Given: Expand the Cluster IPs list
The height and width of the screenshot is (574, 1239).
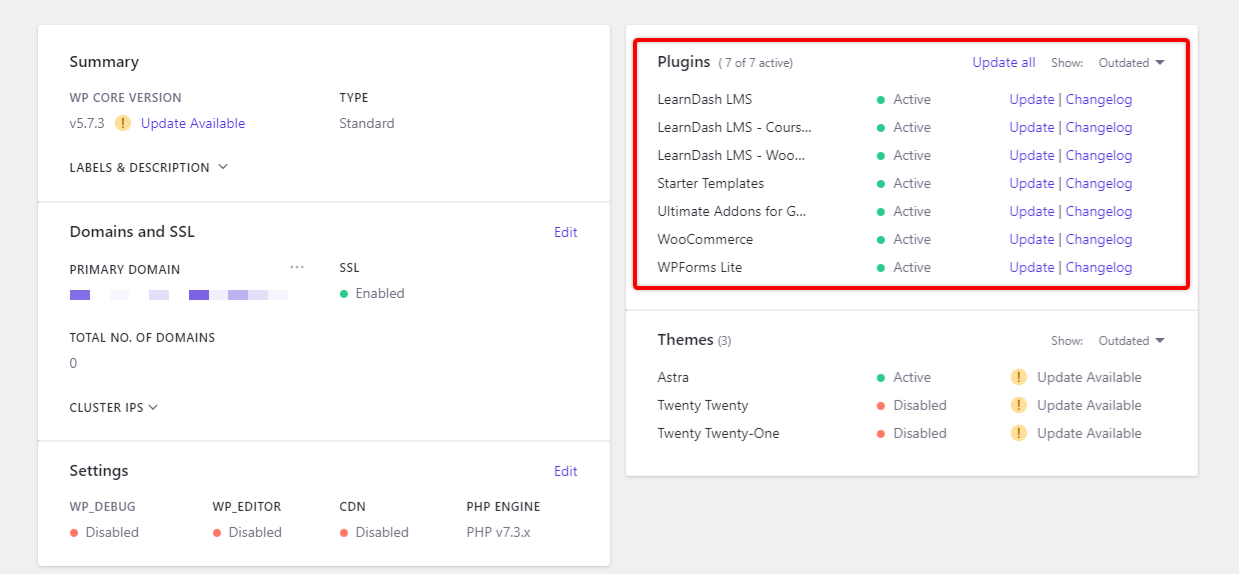Looking at the screenshot, I should pyautogui.click(x=114, y=407).
